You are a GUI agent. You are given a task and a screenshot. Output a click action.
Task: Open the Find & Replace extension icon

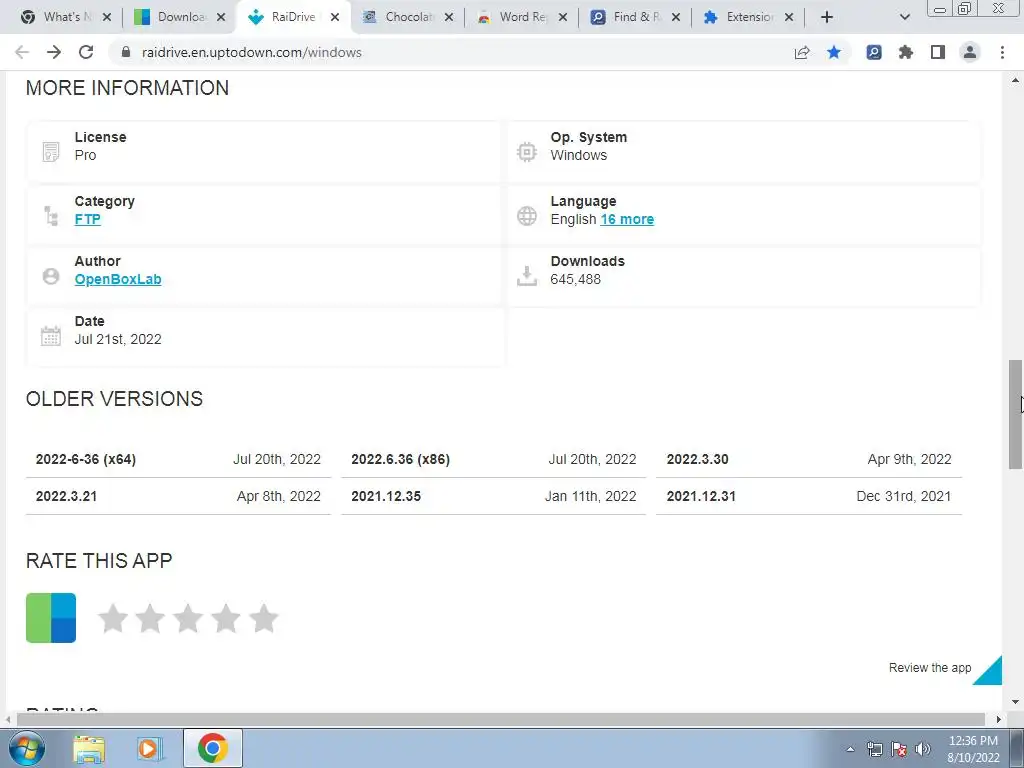[x=874, y=52]
